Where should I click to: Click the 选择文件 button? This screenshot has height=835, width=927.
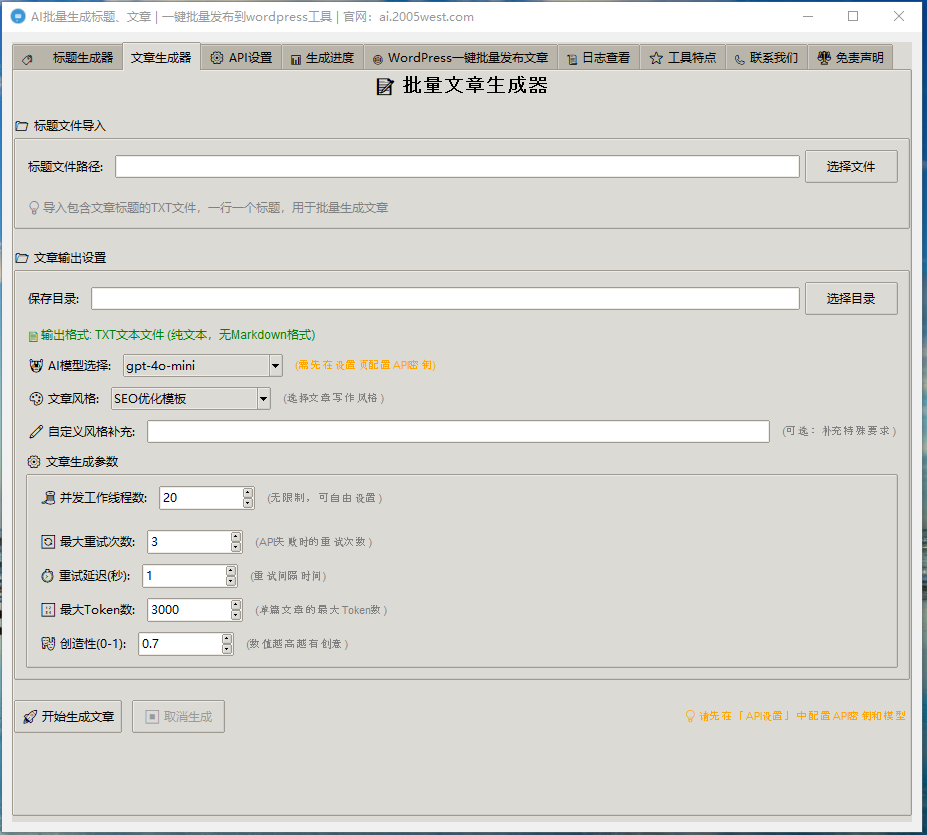[850, 166]
